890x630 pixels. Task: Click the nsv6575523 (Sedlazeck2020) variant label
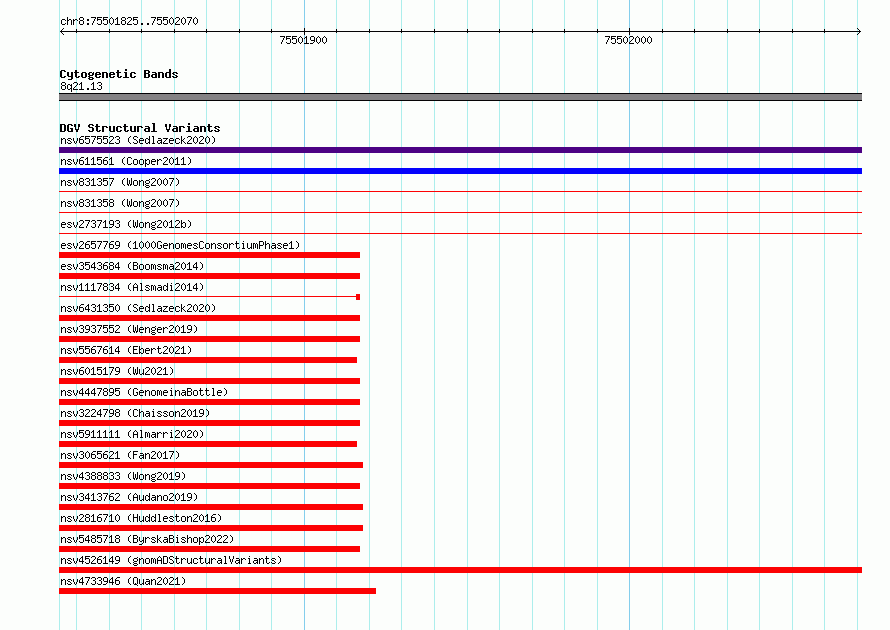point(138,140)
